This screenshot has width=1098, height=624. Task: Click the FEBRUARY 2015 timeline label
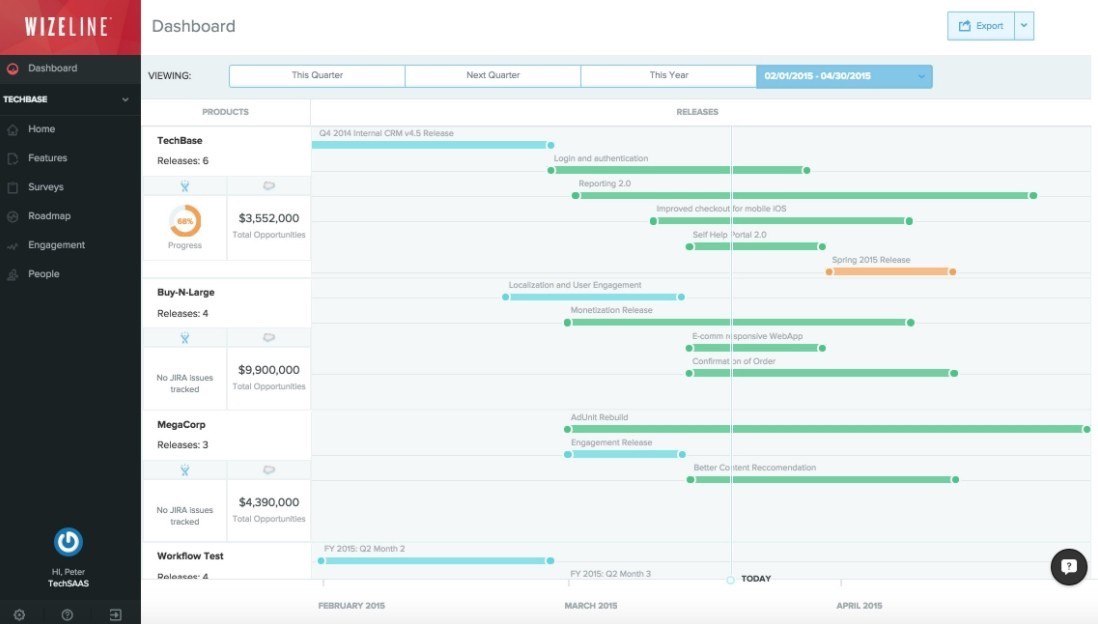click(352, 606)
